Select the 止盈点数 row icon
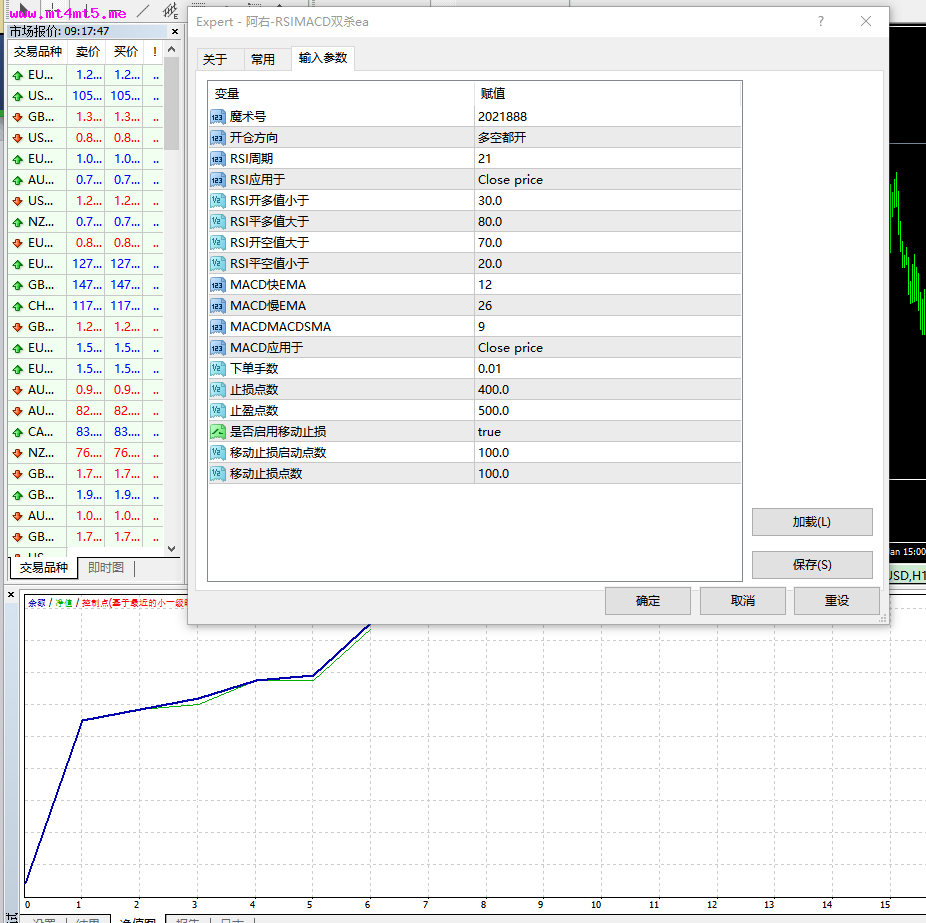The height and width of the screenshot is (923, 926). pyautogui.click(x=217, y=410)
